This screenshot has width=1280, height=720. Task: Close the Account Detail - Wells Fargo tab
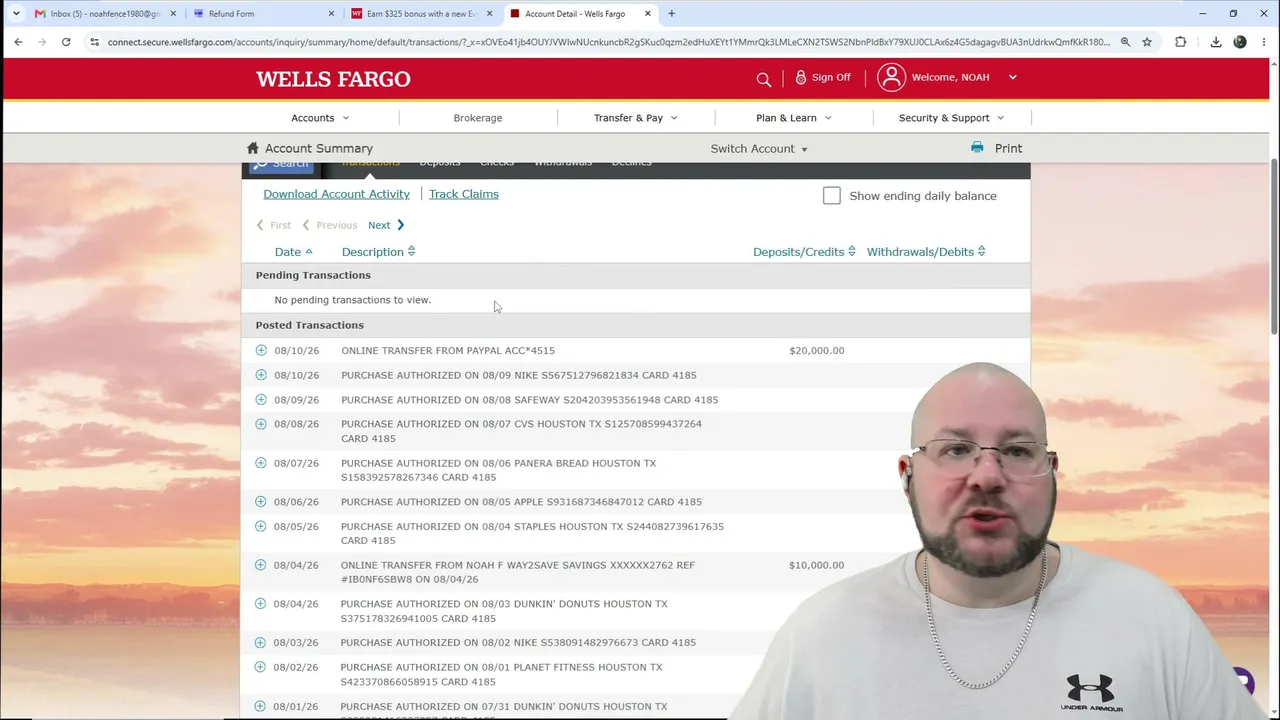pyautogui.click(x=648, y=14)
